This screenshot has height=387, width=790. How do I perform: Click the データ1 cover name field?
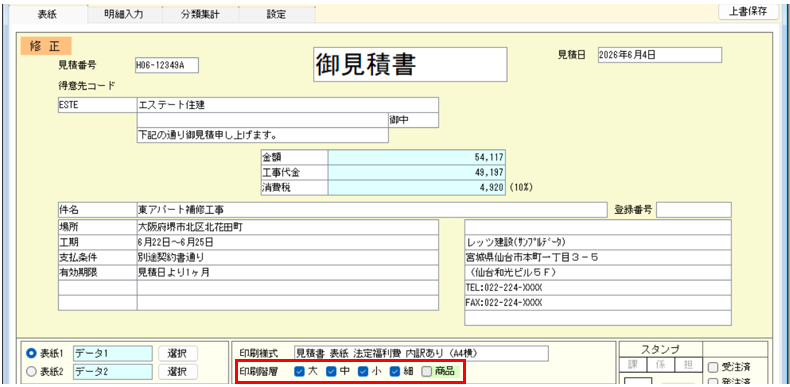(x=113, y=354)
